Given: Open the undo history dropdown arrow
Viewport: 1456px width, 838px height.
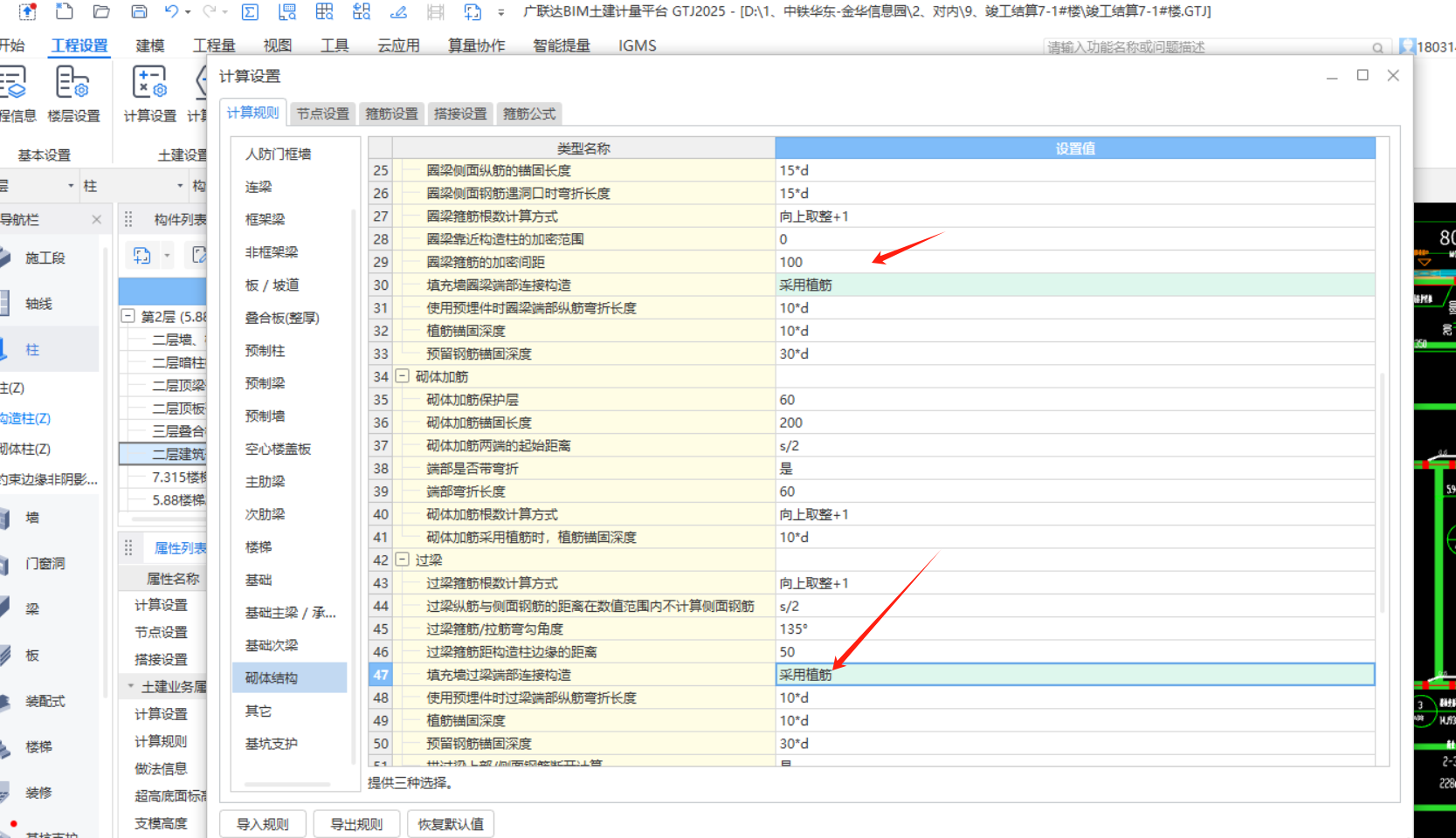Looking at the screenshot, I should tap(188, 12).
